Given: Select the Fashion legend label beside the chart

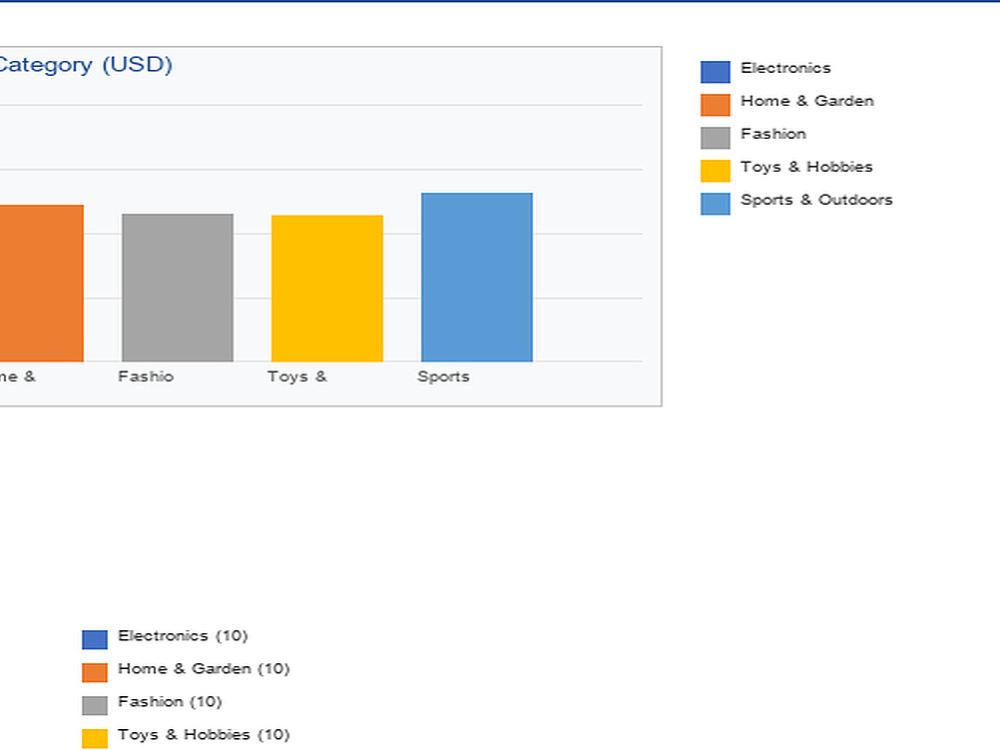Looking at the screenshot, I should click(x=773, y=134).
